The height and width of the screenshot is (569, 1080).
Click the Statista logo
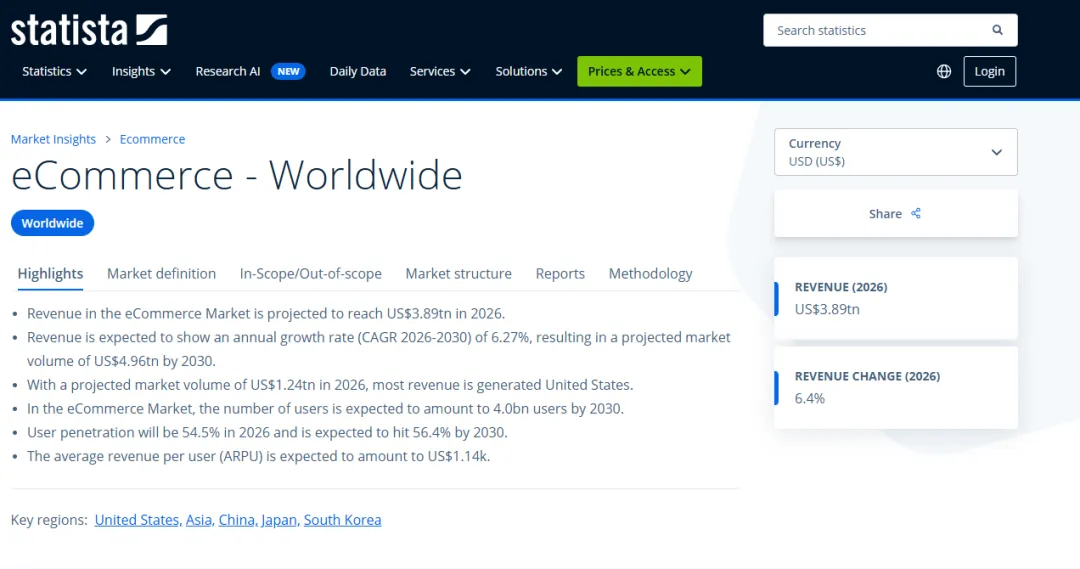tap(89, 30)
